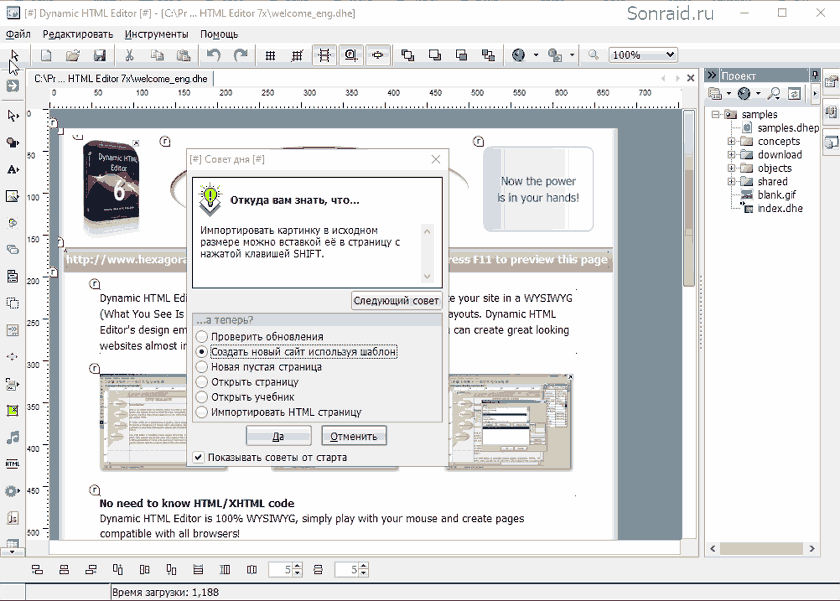Open file using the folder toolbar icon
The height and width of the screenshot is (601, 840).
pos(73,55)
